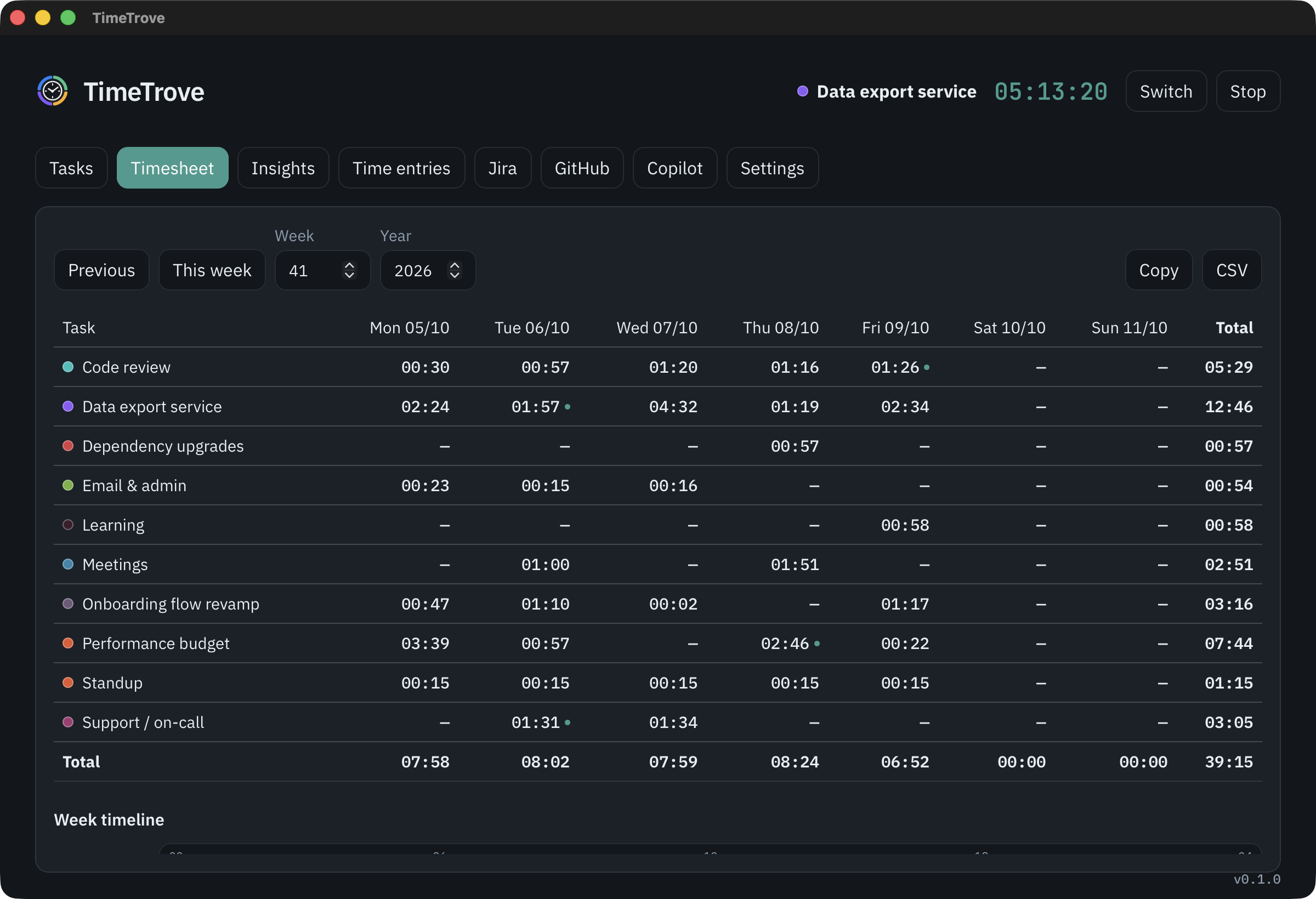Click note indicator dot on Code review Friday
Screen dimensions: 1316x899
click(x=927, y=367)
